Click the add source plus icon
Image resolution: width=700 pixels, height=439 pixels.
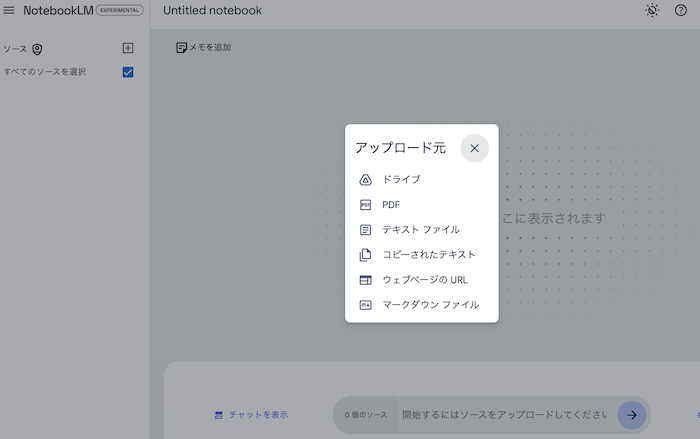point(127,48)
